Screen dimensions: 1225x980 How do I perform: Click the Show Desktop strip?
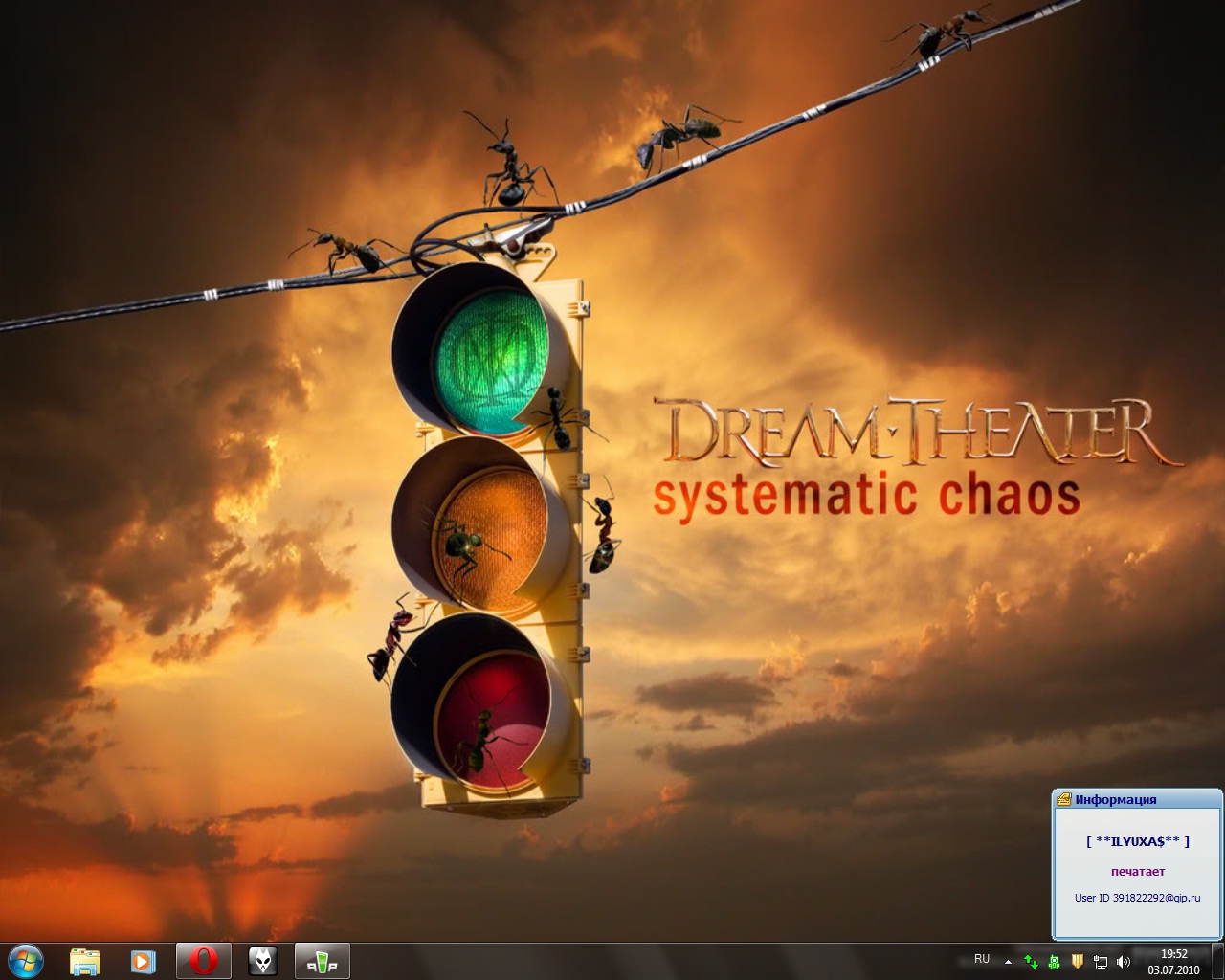1218,961
